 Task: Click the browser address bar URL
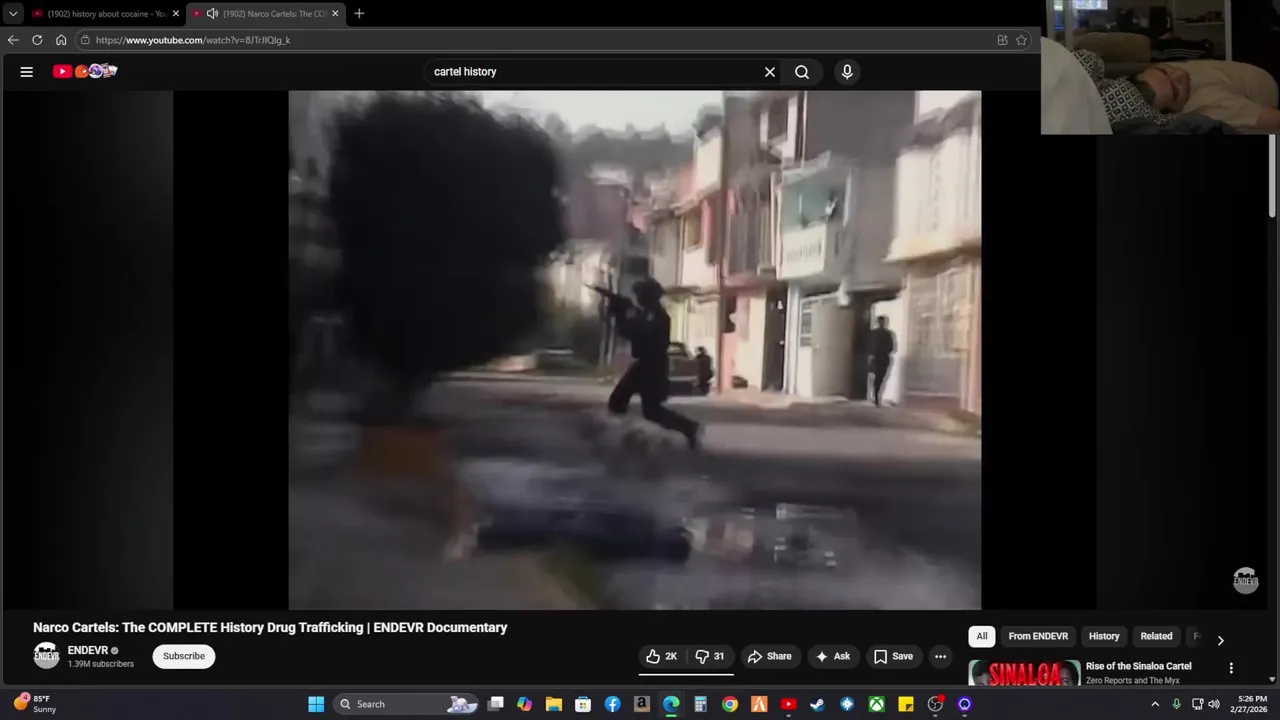pyautogui.click(x=193, y=40)
